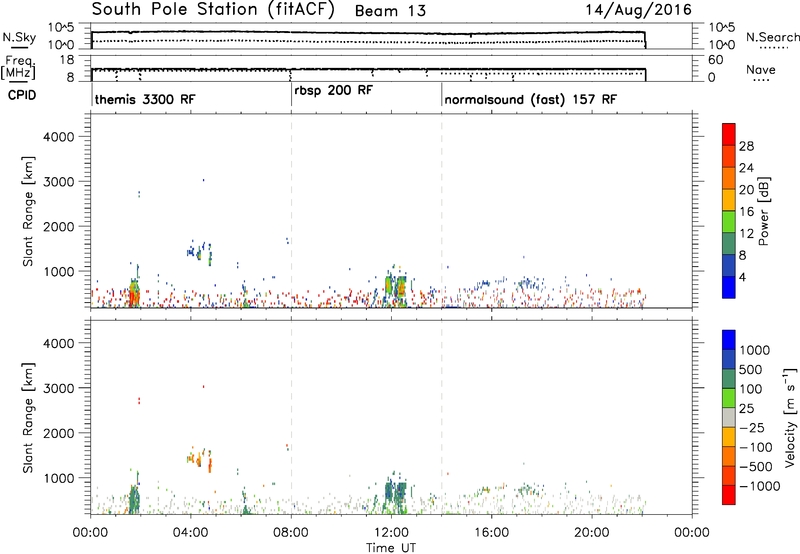Click the 4 label on power colorbar
This screenshot has height=554, width=800.
tap(743, 277)
